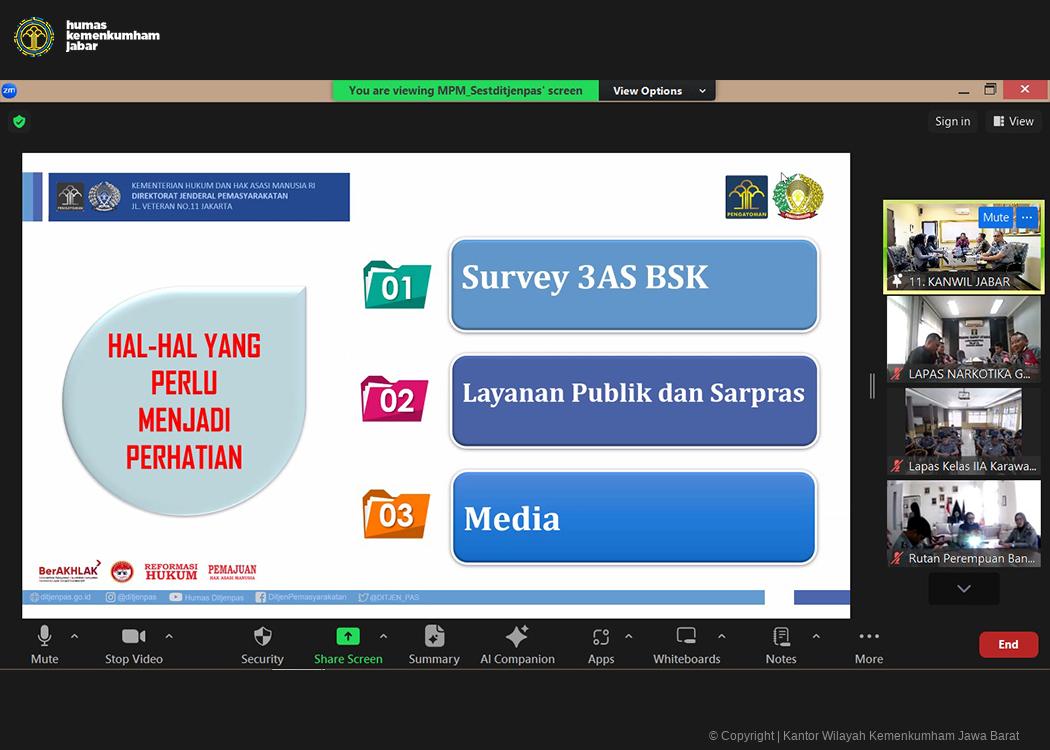The width and height of the screenshot is (1050, 750).
Task: Open the View Options dropdown
Action: [658, 91]
